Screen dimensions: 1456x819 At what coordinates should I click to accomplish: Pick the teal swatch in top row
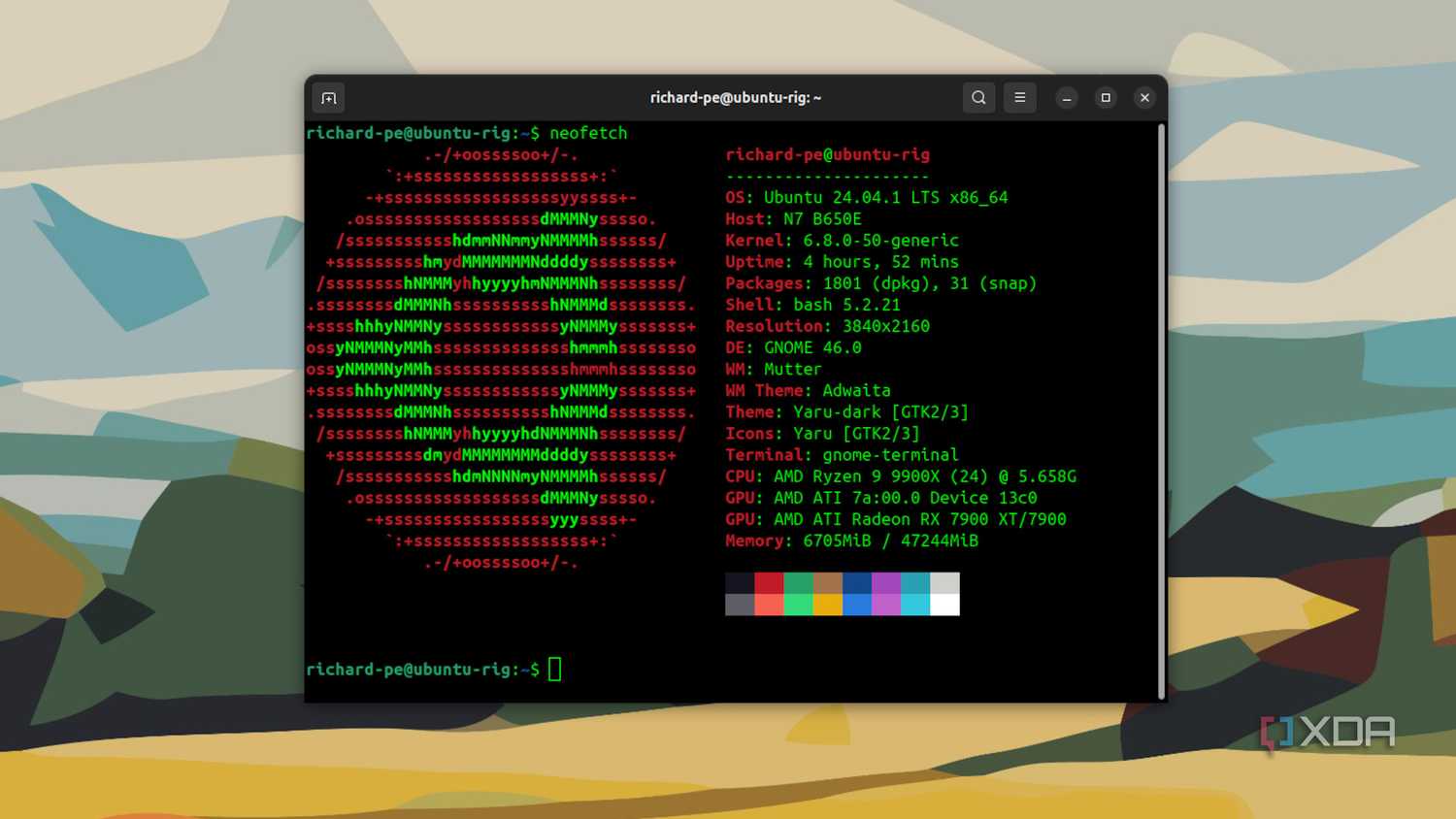tap(915, 583)
